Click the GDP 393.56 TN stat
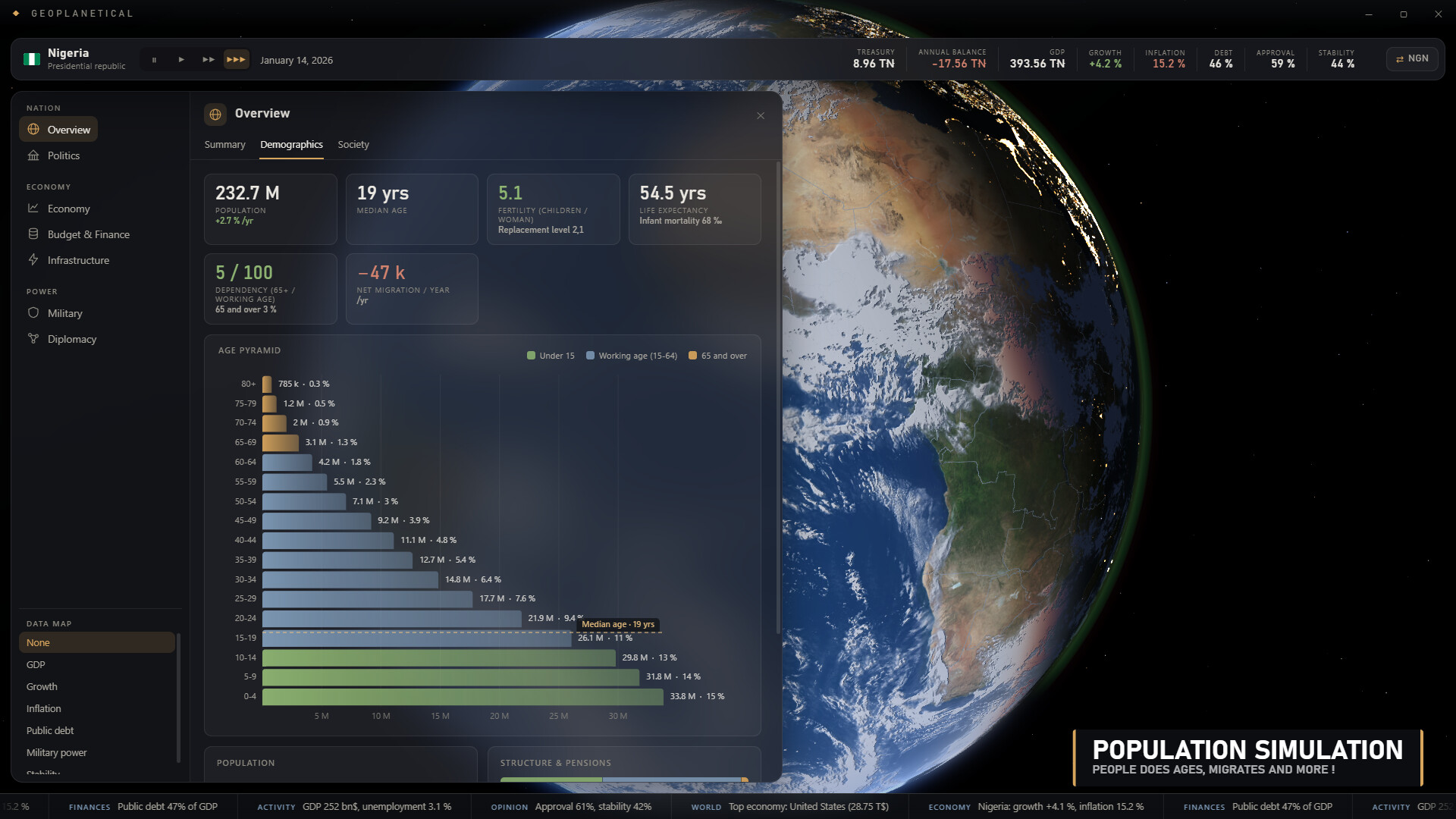 click(x=1037, y=59)
